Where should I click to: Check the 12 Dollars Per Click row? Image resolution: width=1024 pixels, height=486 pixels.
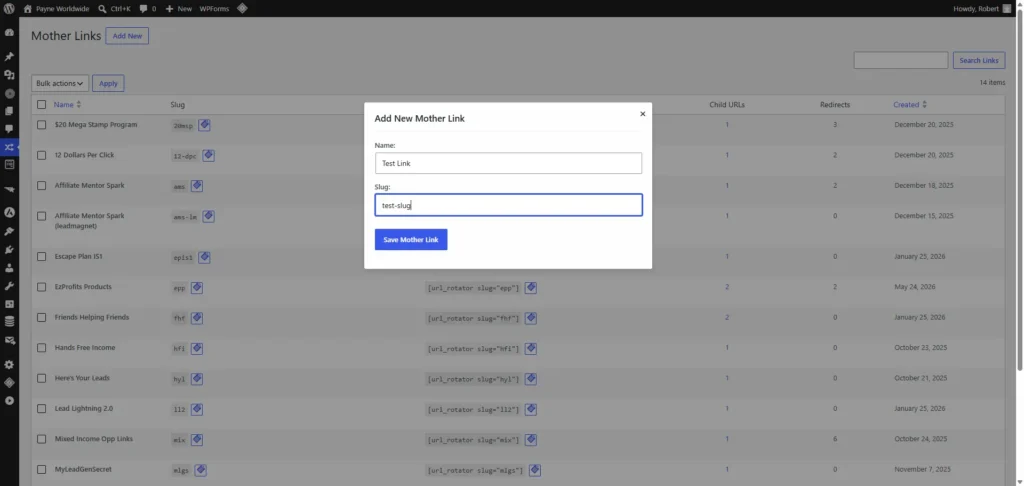[x=42, y=155]
